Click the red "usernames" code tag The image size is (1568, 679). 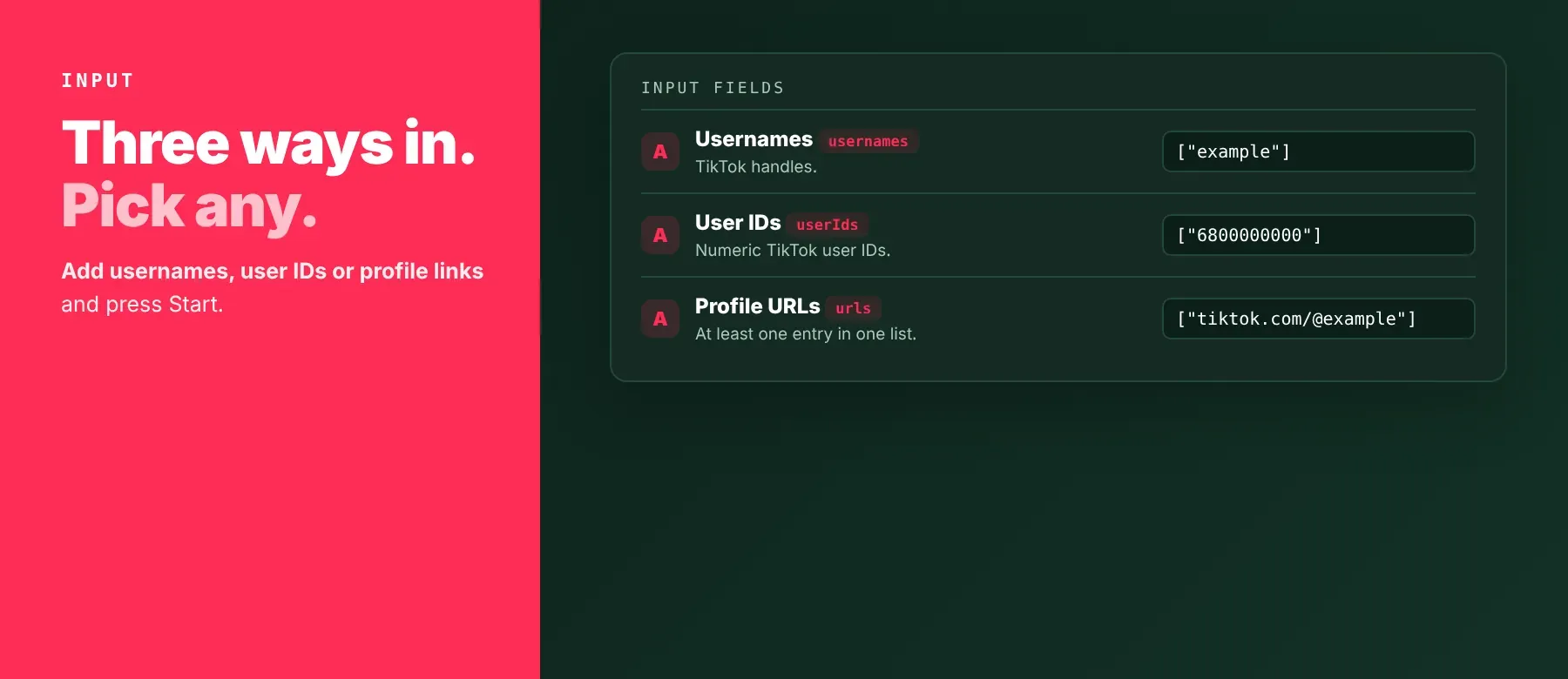868,141
